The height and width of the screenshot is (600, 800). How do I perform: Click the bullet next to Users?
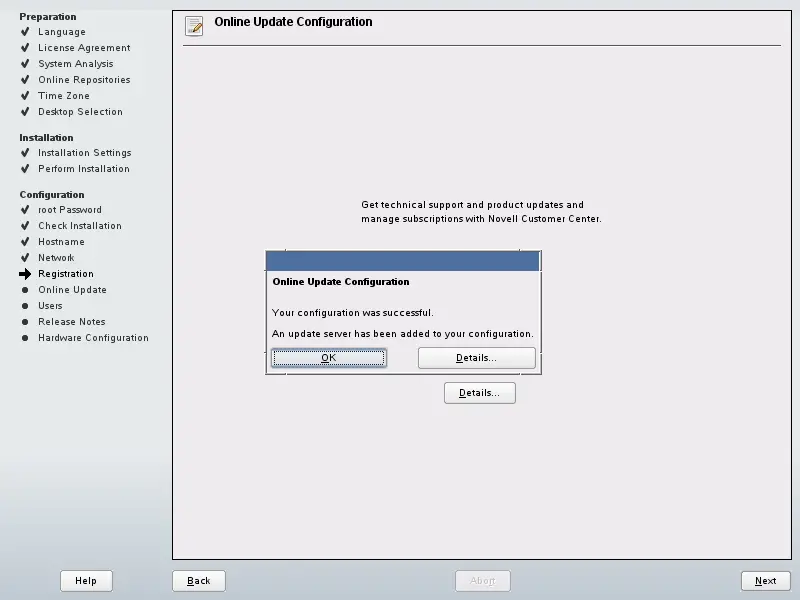pos(25,306)
